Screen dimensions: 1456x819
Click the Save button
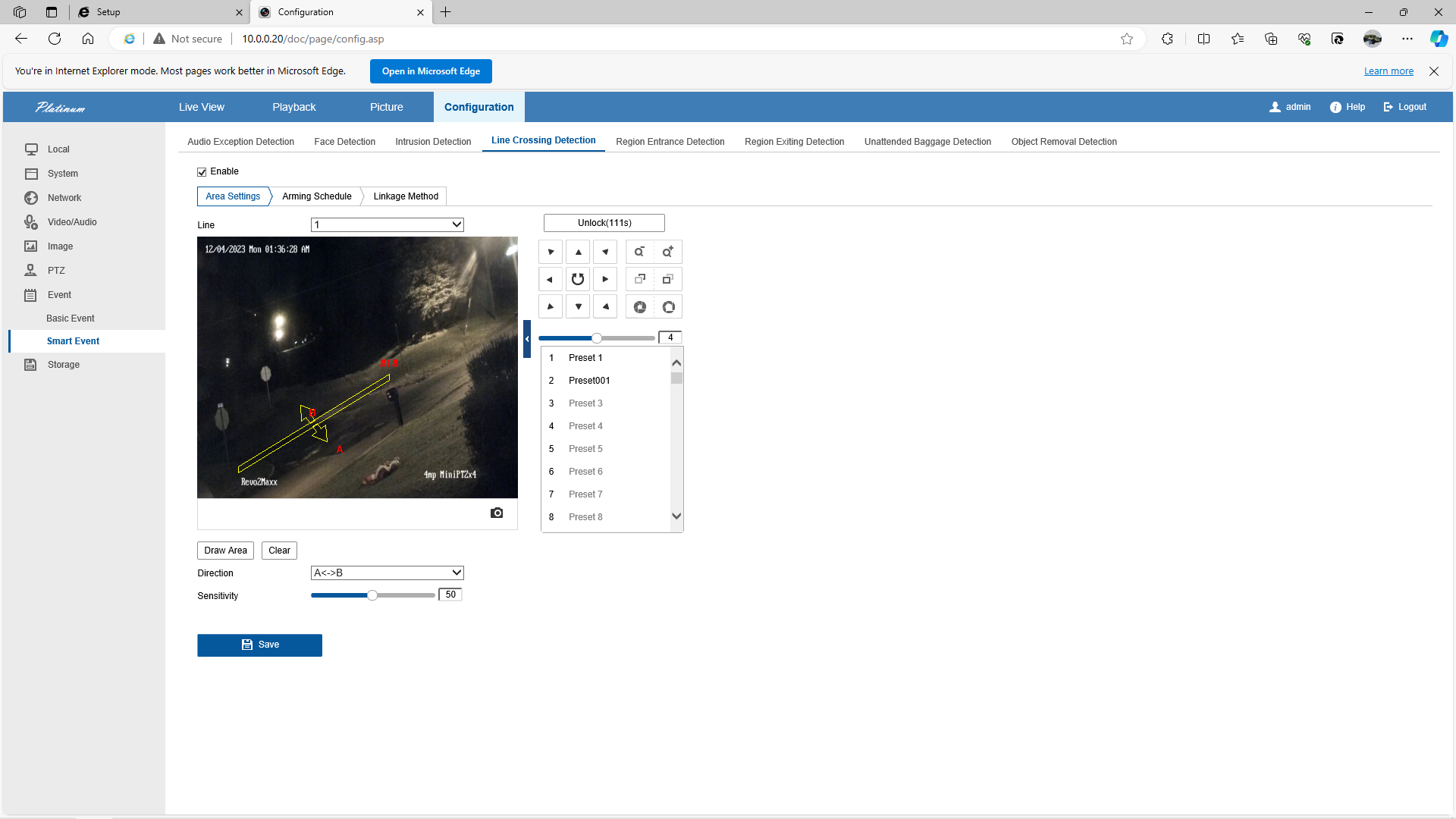coord(259,645)
